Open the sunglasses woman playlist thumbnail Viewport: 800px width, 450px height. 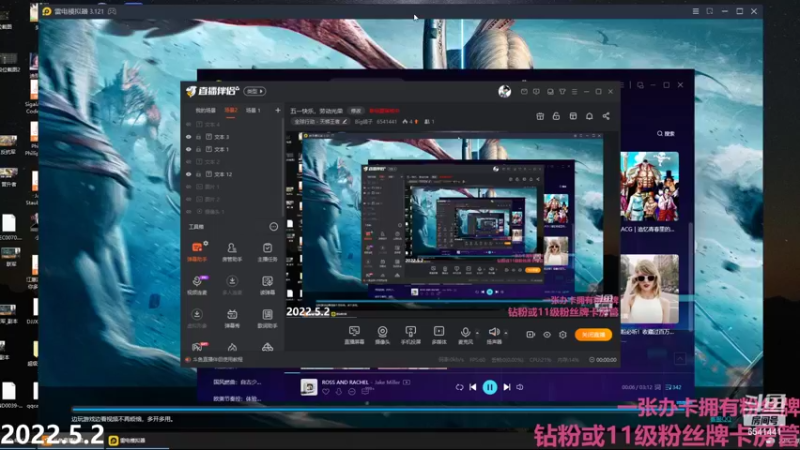(x=649, y=289)
